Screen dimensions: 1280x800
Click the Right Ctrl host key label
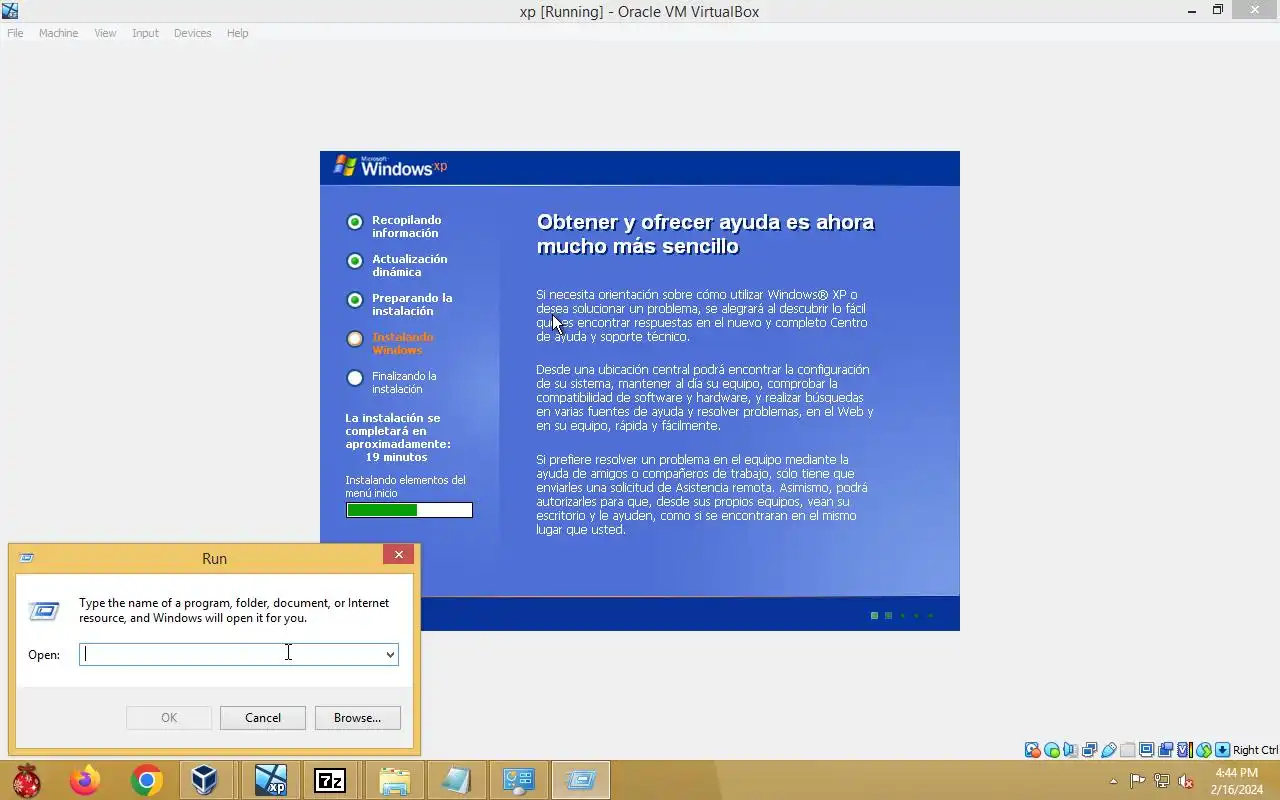1255,750
